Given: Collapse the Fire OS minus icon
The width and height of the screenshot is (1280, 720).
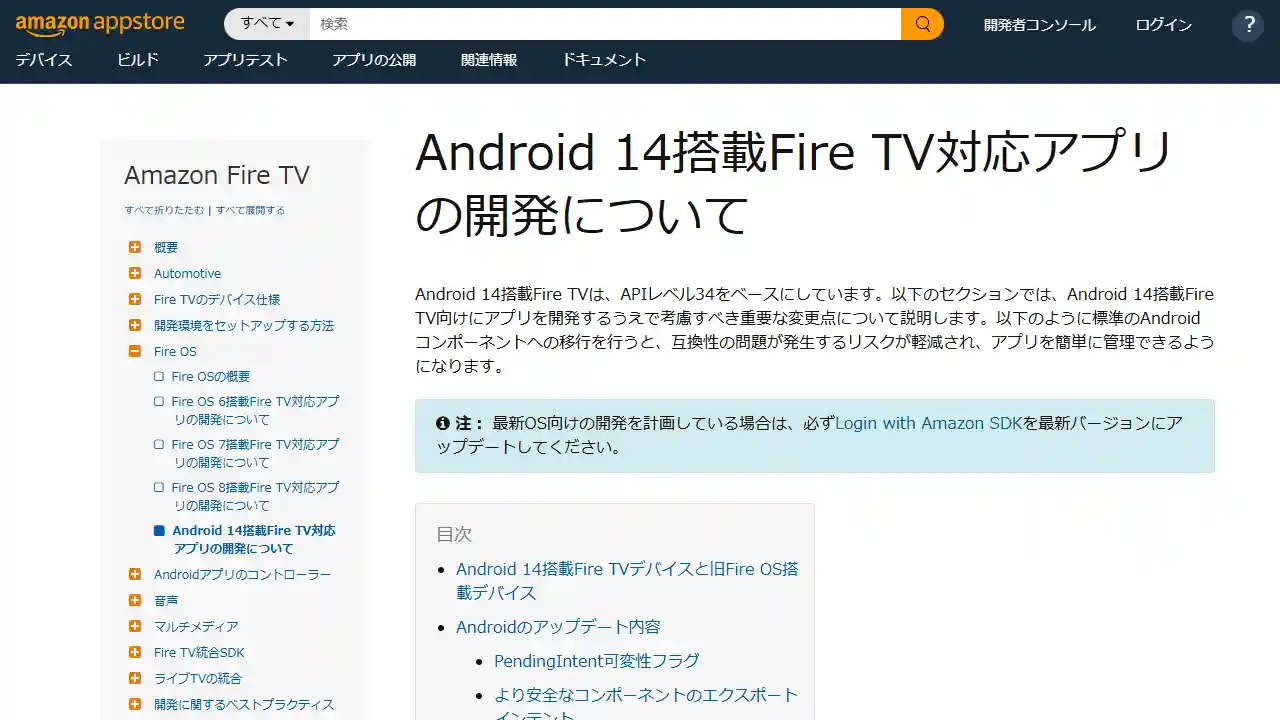Looking at the screenshot, I should (135, 351).
